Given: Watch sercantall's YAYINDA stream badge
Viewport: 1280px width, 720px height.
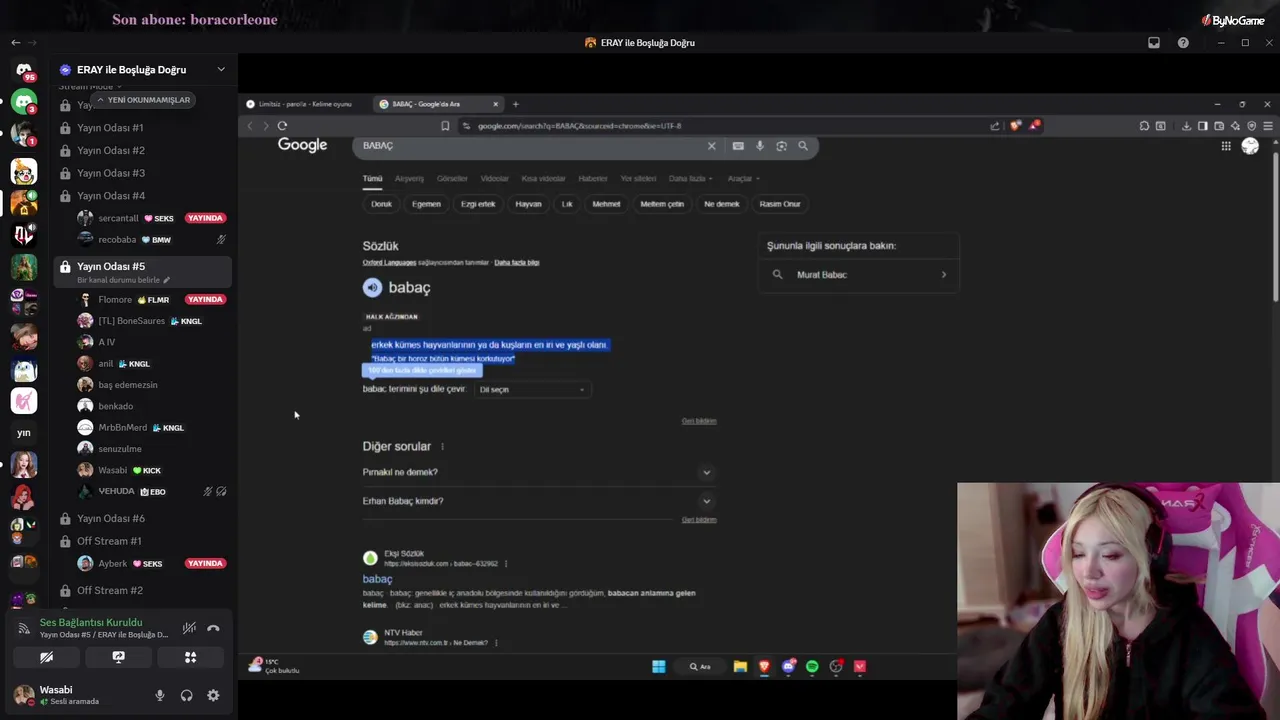Looking at the screenshot, I should [x=205, y=218].
